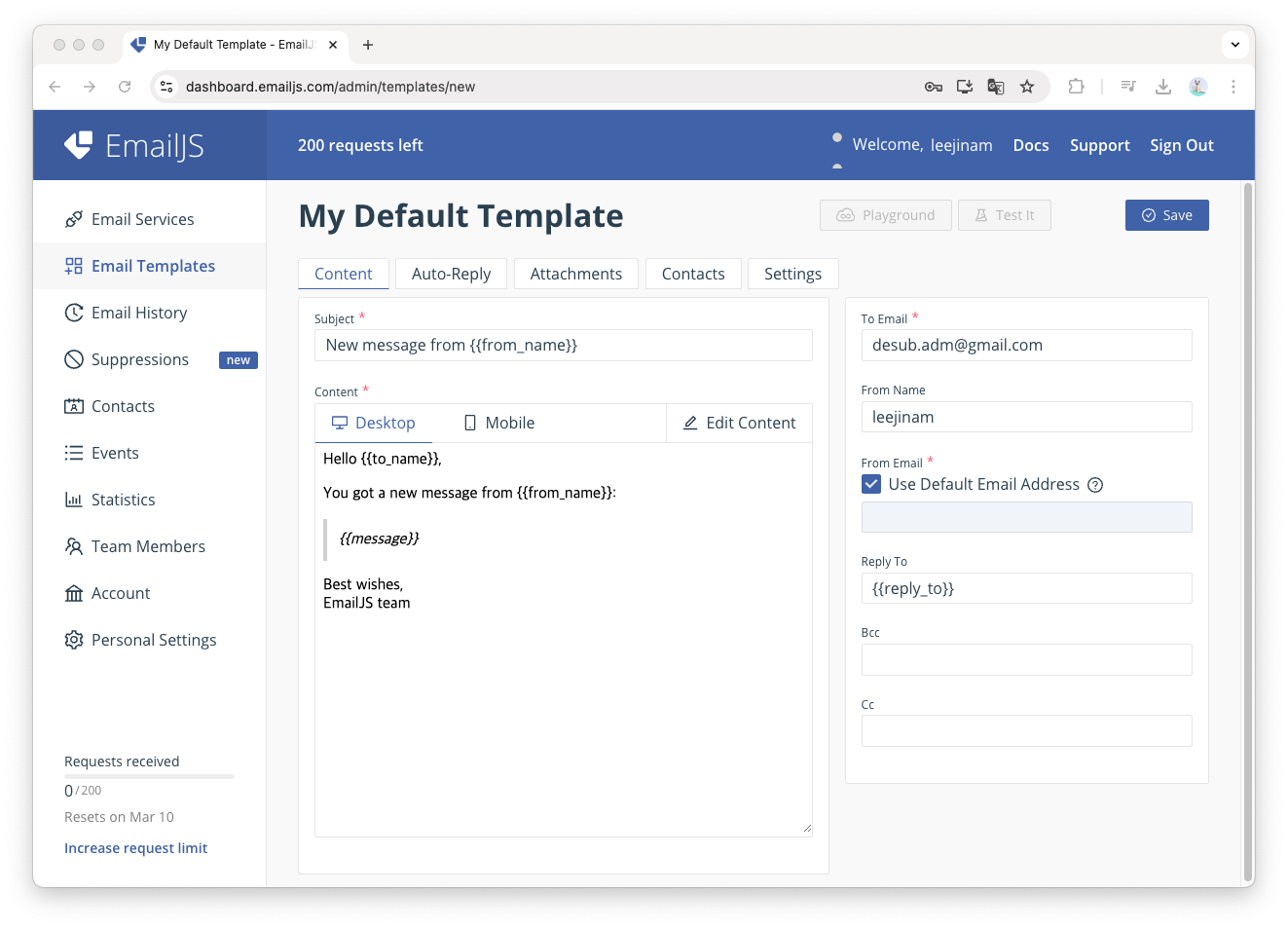Click the Resets on Mar 10 text
The height and width of the screenshot is (928, 1288).
[119, 817]
